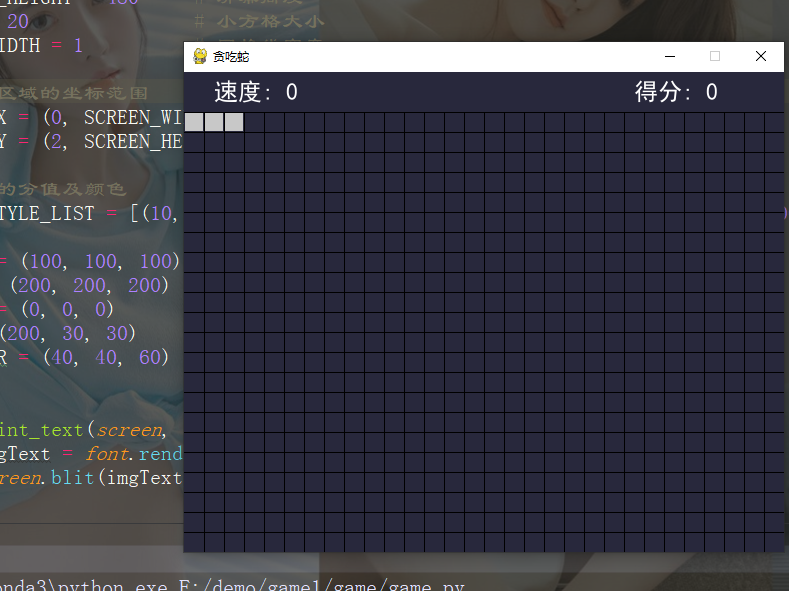Click the 区域的坐标范围 comment in editor

coord(74,93)
